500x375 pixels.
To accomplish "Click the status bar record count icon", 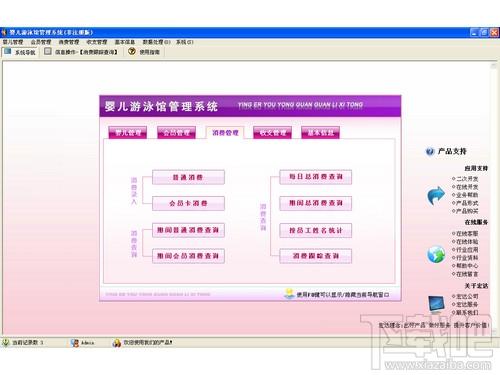I will click(6, 342).
